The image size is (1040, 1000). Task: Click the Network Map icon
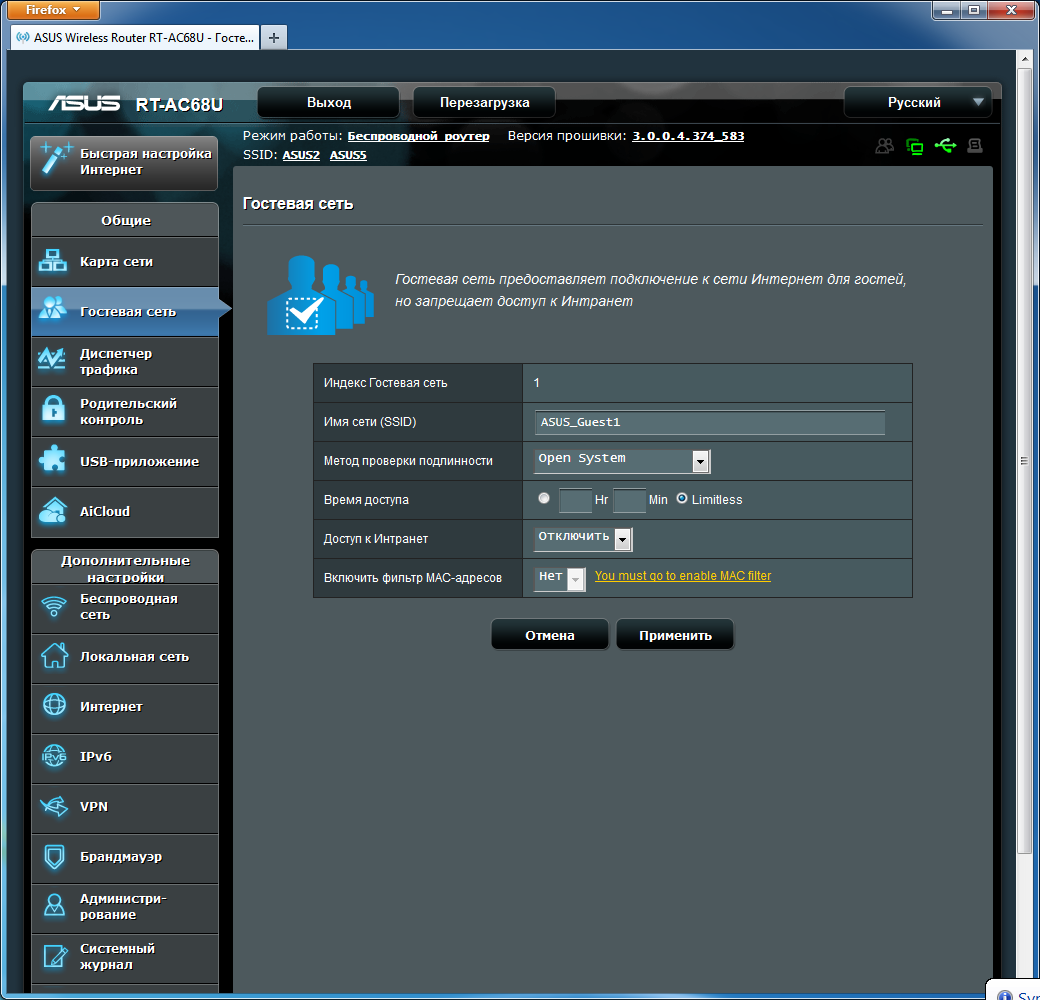pyautogui.click(x=52, y=261)
